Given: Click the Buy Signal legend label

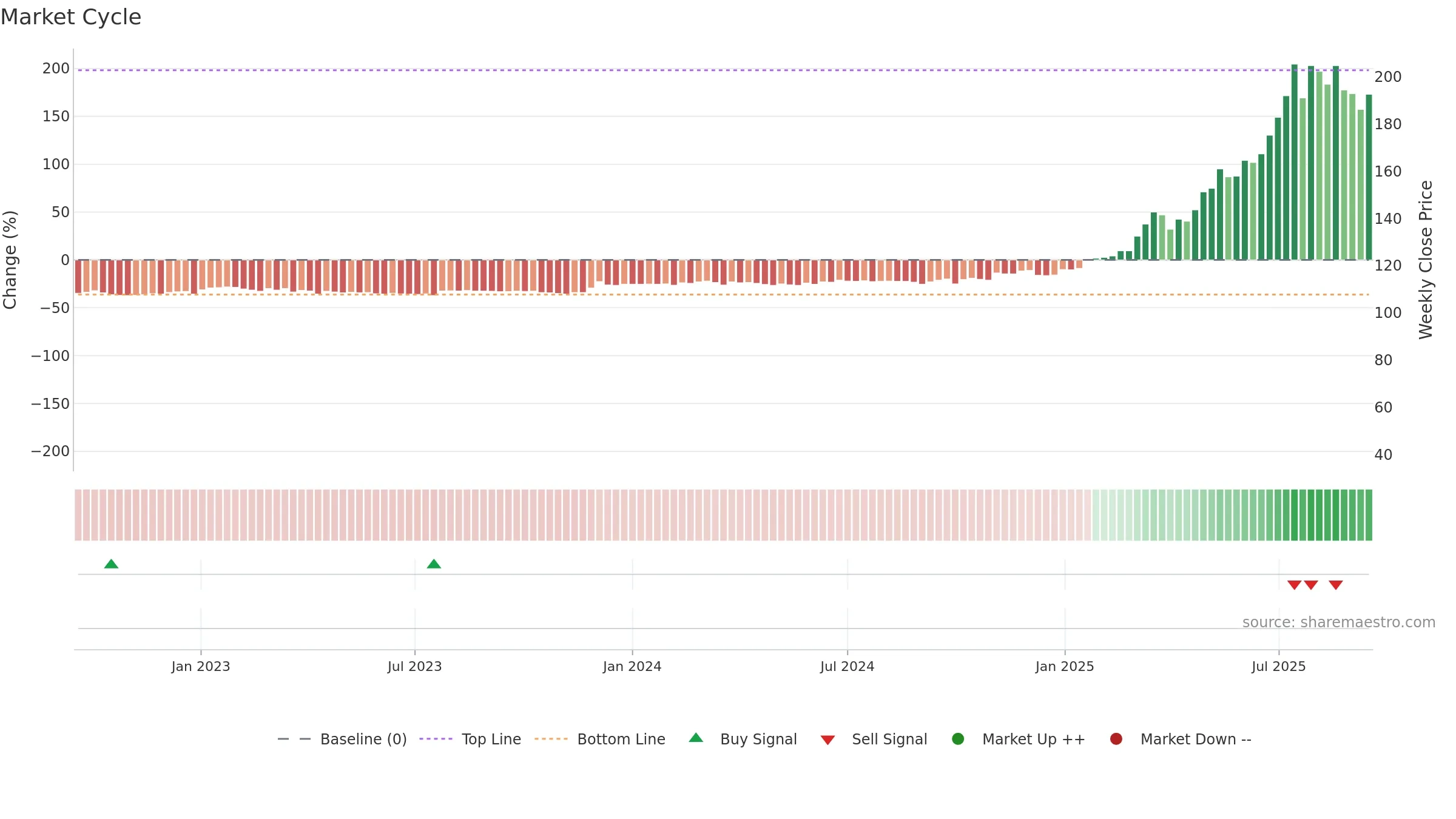Looking at the screenshot, I should pyautogui.click(x=758, y=739).
